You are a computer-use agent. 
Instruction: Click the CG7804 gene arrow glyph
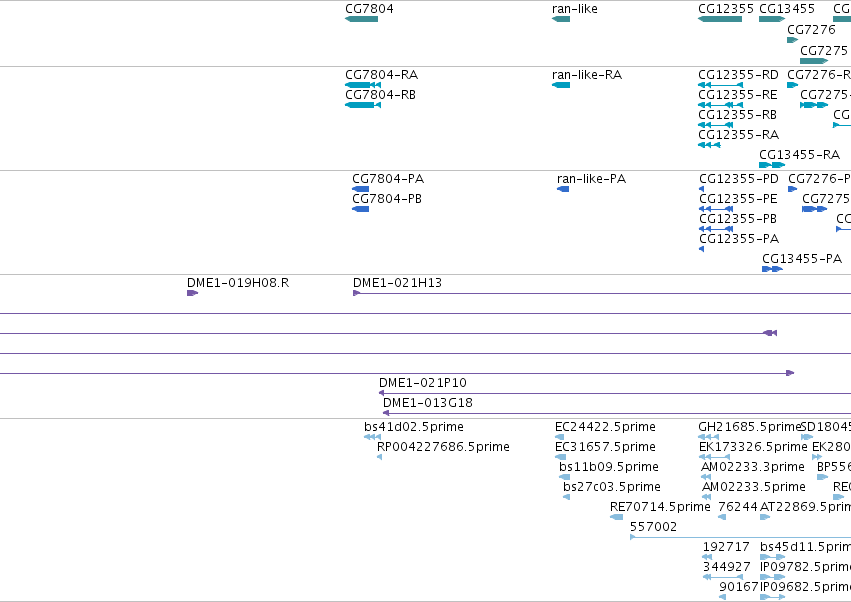click(x=361, y=19)
